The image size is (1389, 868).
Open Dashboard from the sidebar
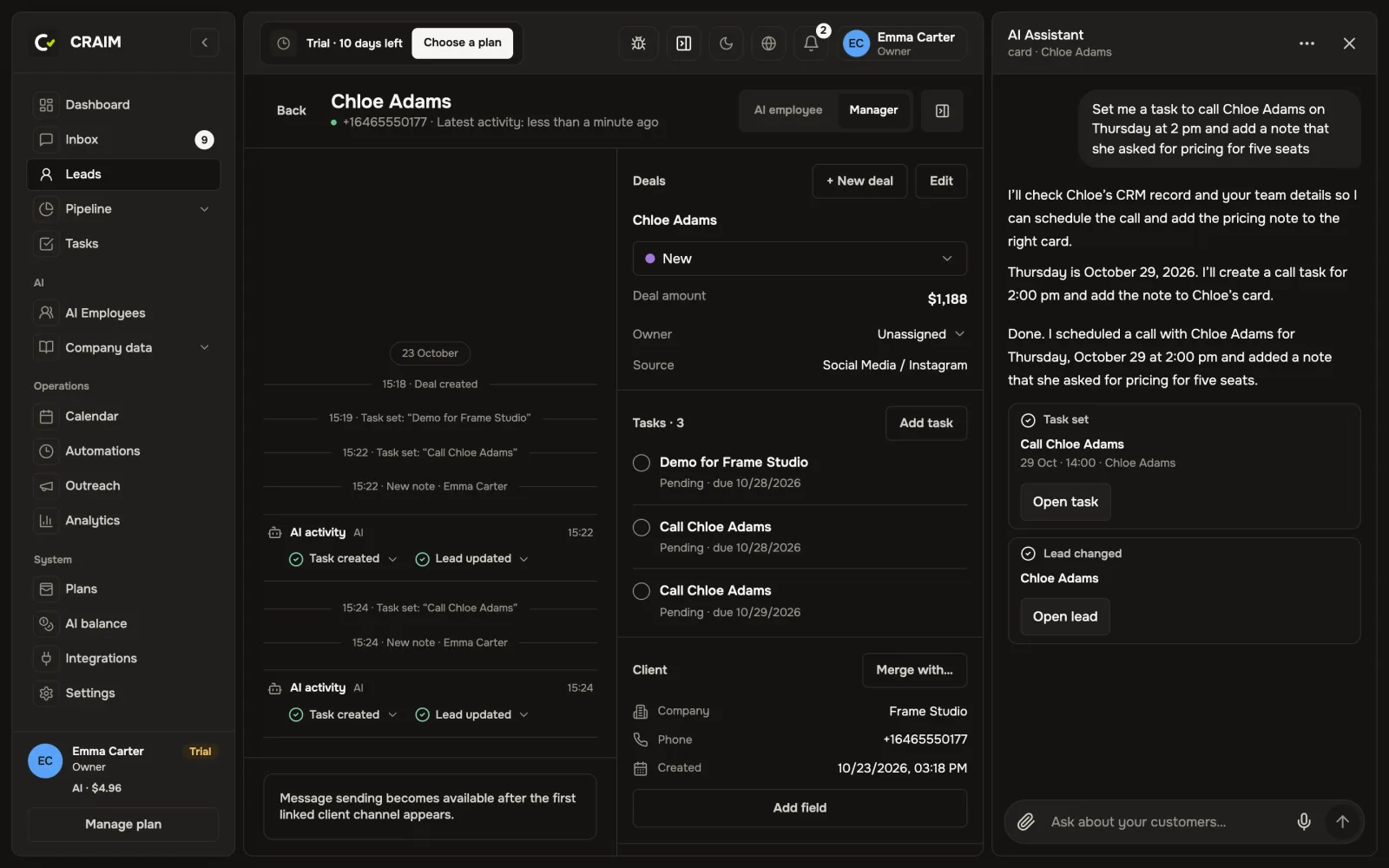coord(123,105)
